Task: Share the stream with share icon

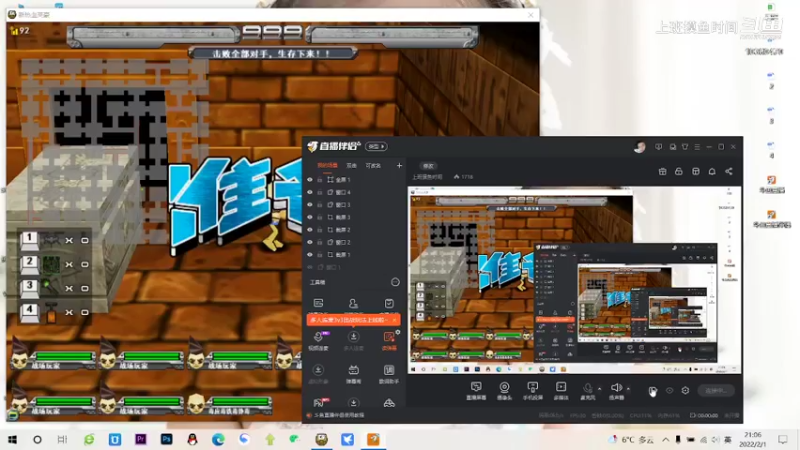Action: (x=729, y=171)
